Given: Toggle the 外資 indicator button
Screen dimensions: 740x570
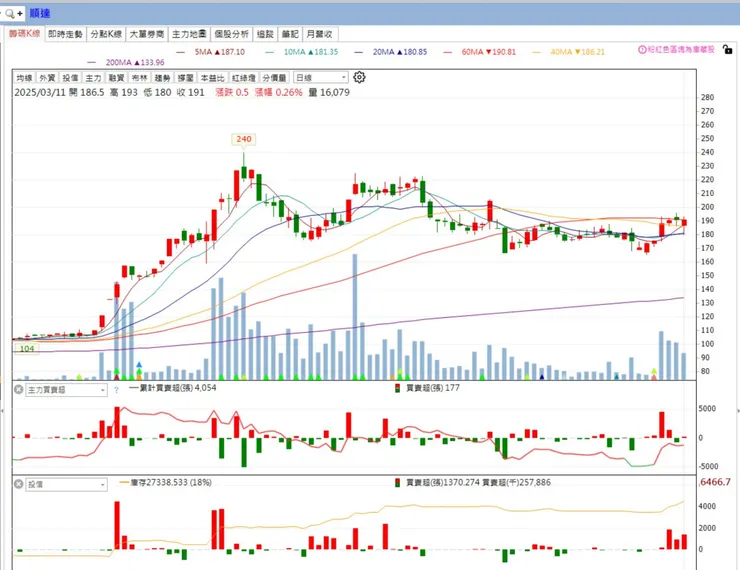Looking at the screenshot, I should pos(47,78).
